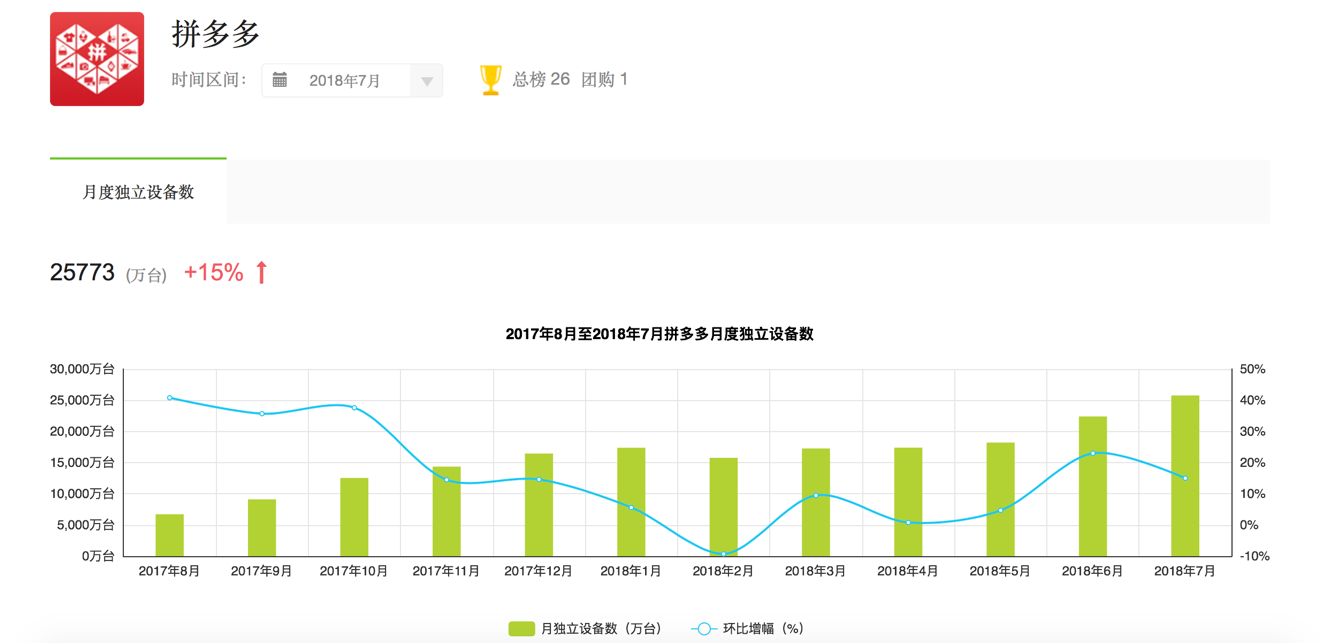Screen dimensions: 1320x643
Task: Click the growth line point above 2017年10月
Action: coord(354,408)
